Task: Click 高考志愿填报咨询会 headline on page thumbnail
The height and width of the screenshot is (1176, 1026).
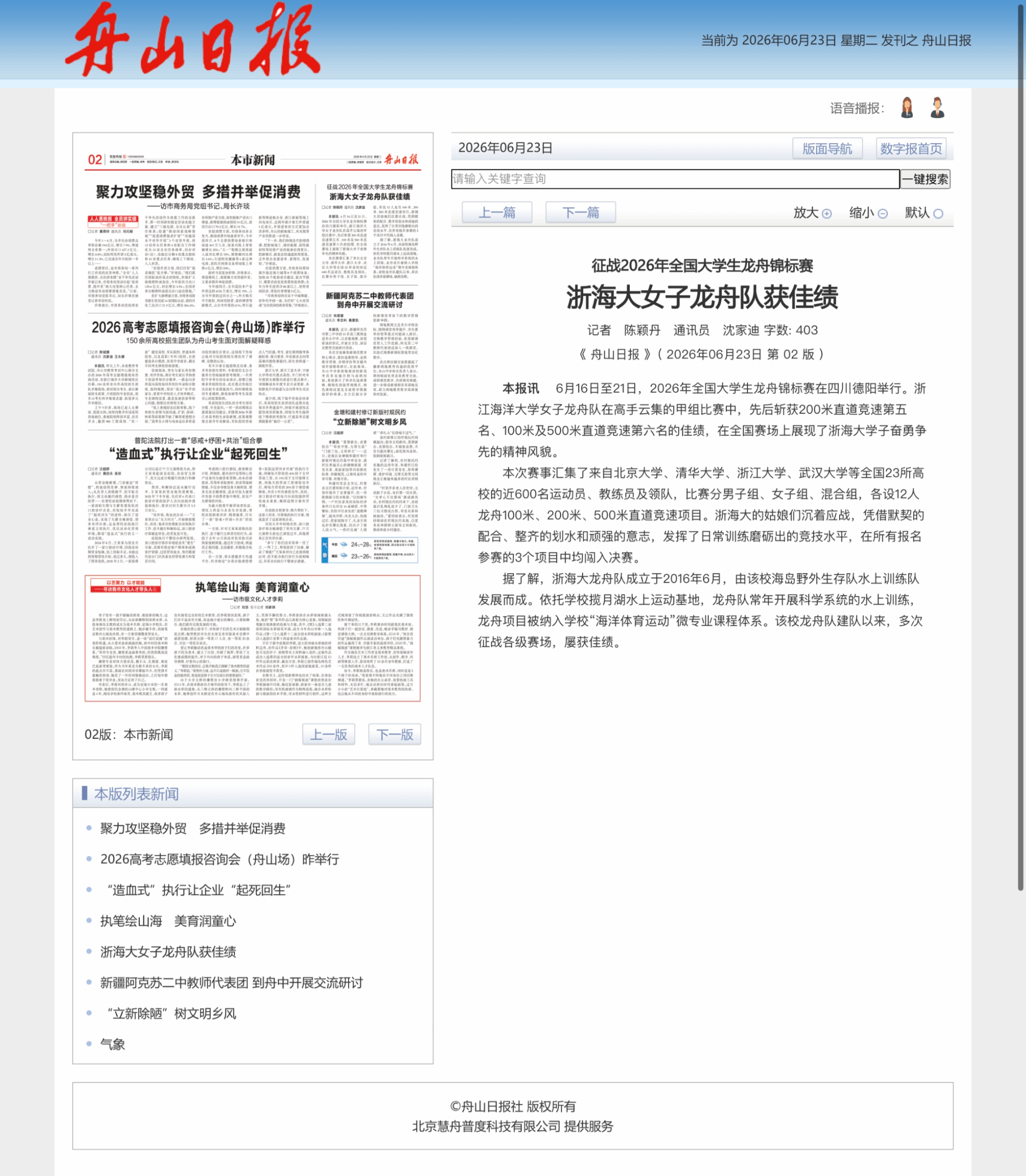Action: pos(198,328)
